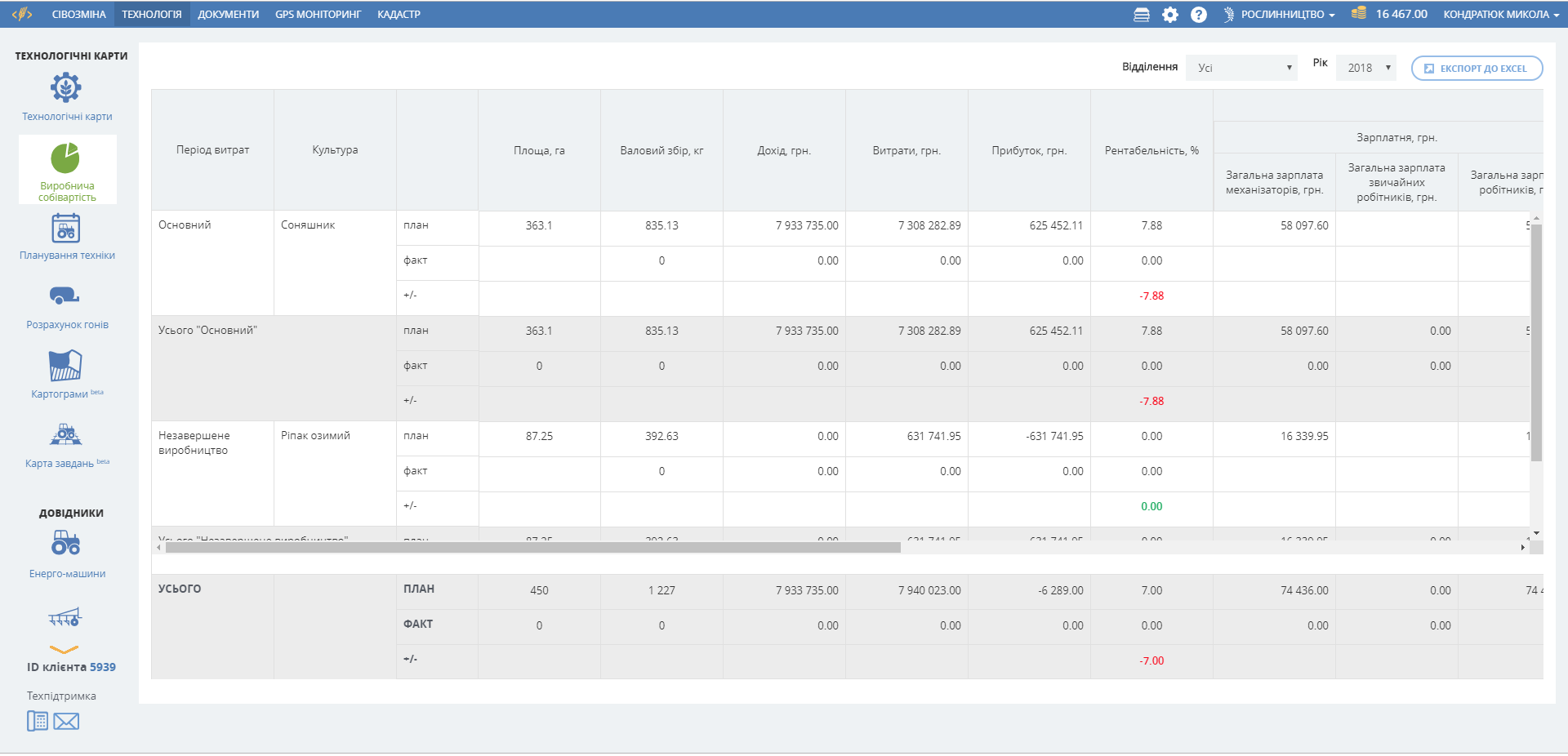Open Технологічні карти gear icon
The height and width of the screenshot is (756, 1568).
click(66, 87)
